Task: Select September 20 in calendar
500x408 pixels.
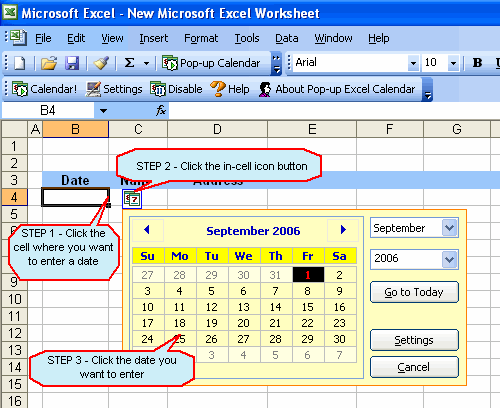Action: click(x=243, y=323)
